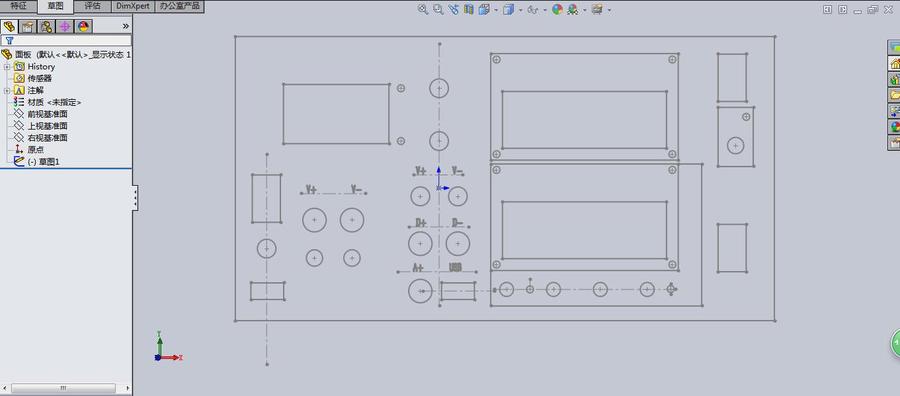
Task: Open the DimXpert tab
Action: tap(133, 6)
